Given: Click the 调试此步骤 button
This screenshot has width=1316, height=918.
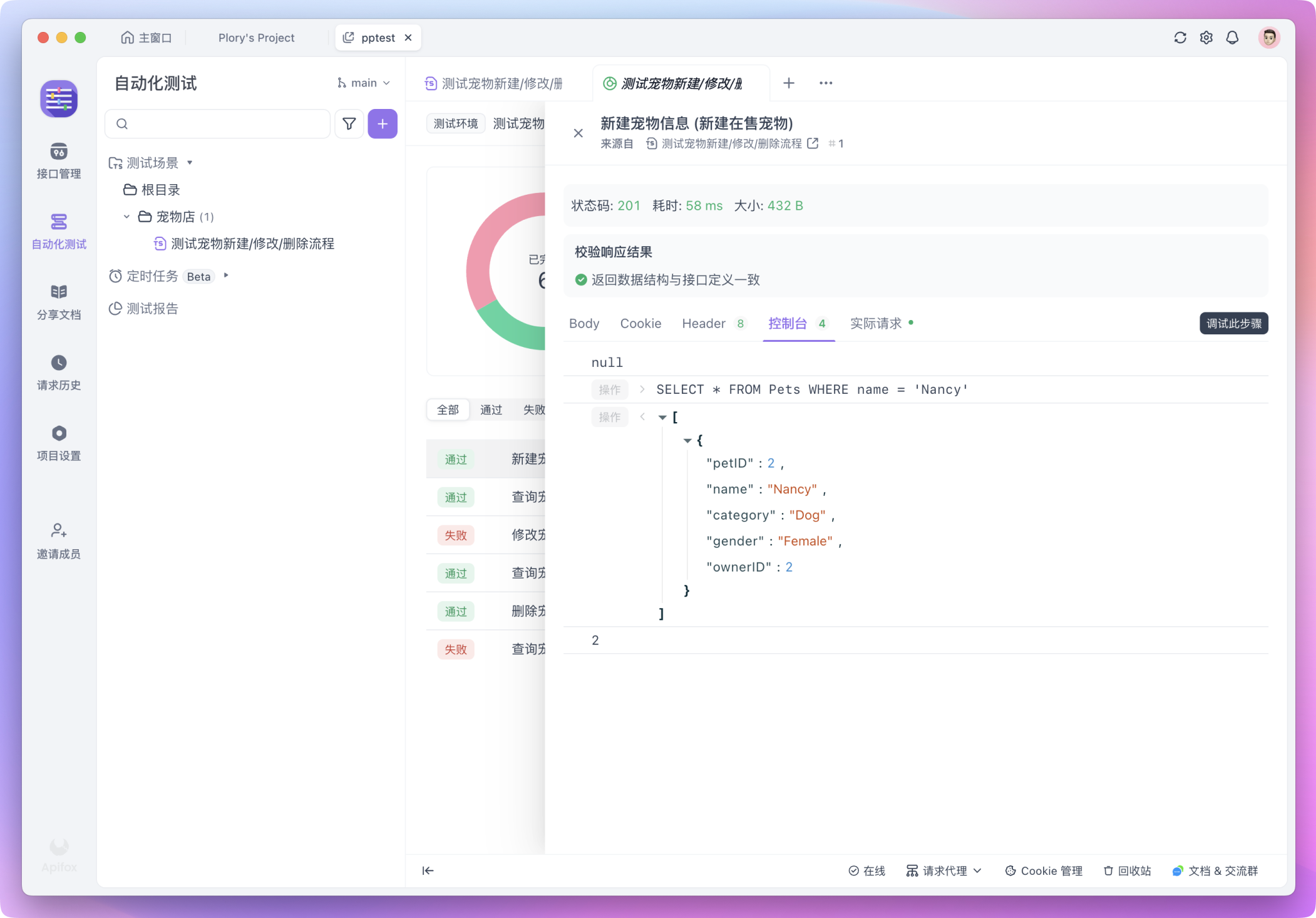Looking at the screenshot, I should [1233, 324].
